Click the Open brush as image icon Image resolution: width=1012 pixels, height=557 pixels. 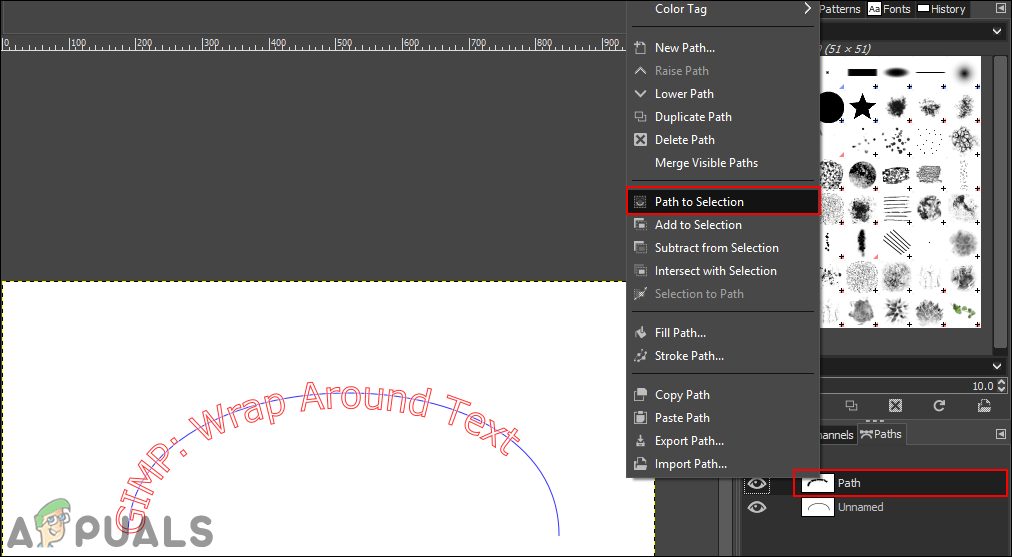tap(983, 406)
